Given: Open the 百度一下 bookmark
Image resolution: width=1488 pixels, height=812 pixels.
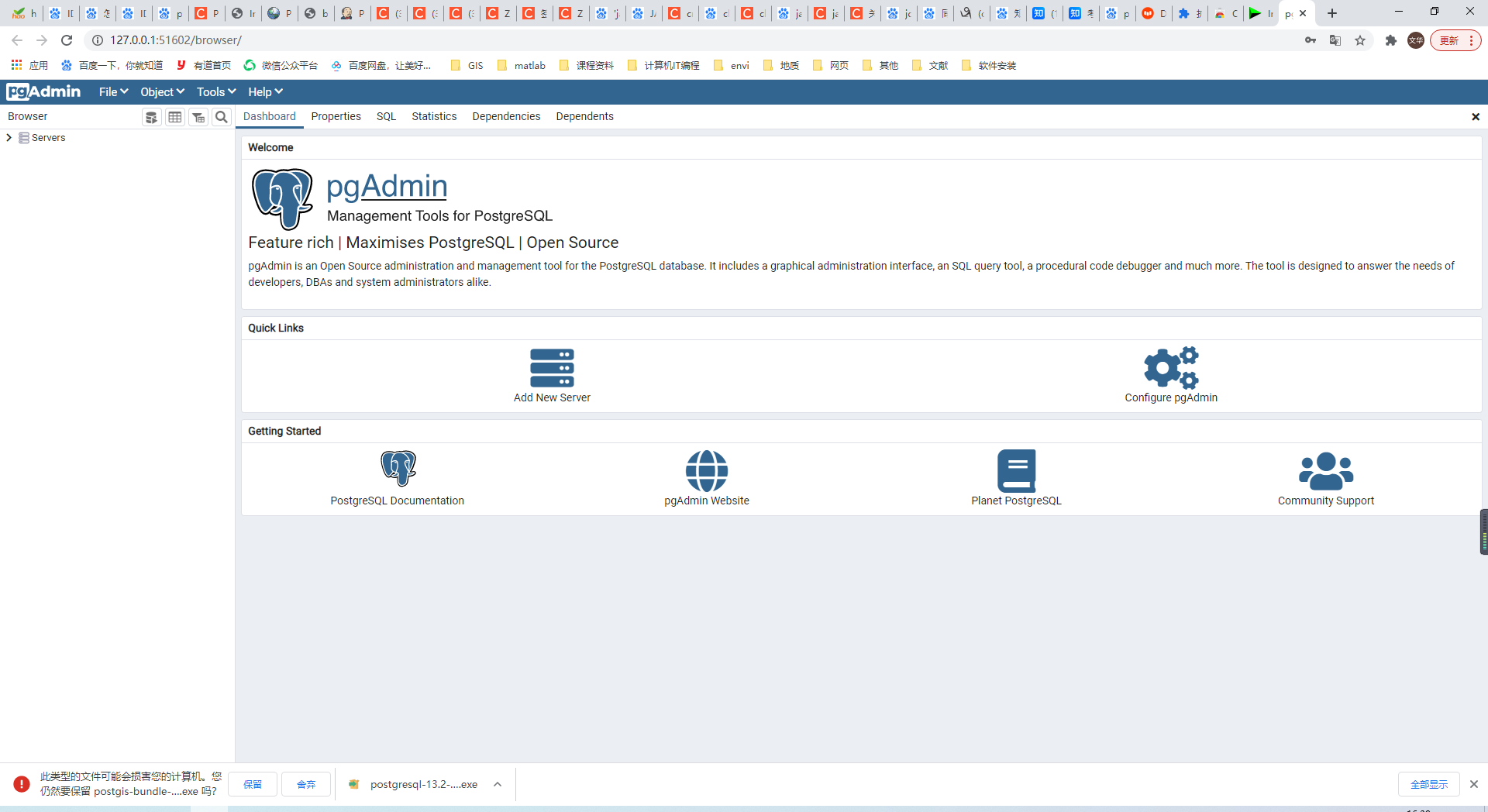Looking at the screenshot, I should [x=112, y=66].
